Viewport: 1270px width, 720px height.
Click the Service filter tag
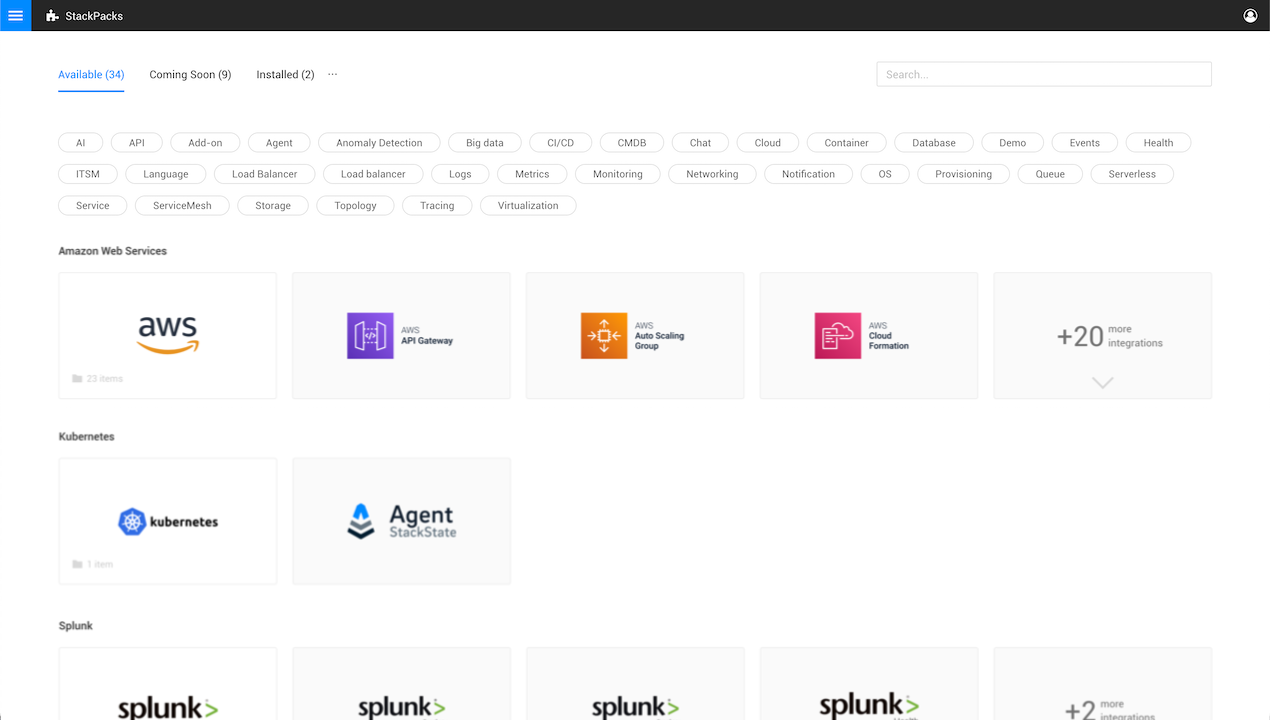[93, 205]
